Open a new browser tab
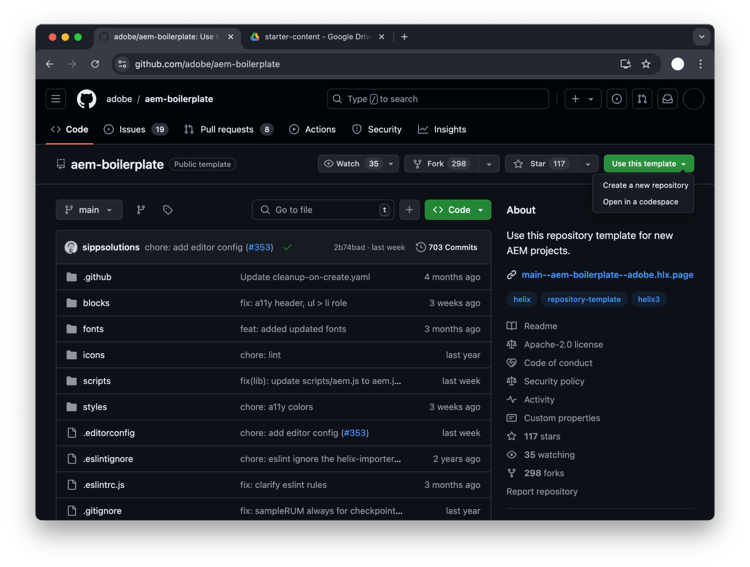The width and height of the screenshot is (750, 567). pyautogui.click(x=404, y=37)
